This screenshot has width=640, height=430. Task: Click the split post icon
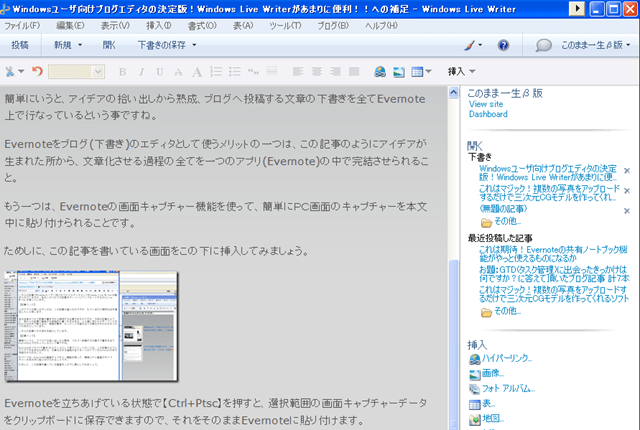pos(272,72)
